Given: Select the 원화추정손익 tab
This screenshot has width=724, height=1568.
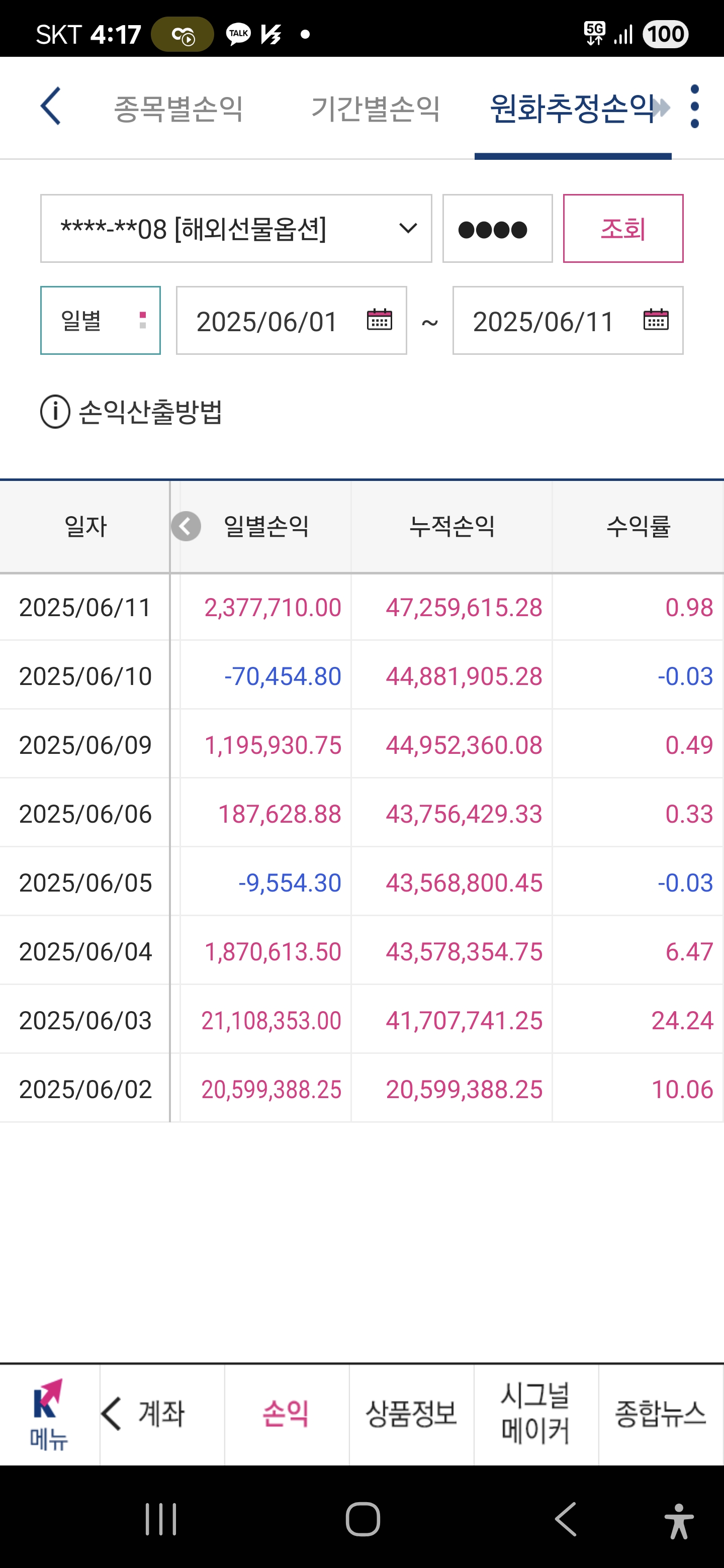Looking at the screenshot, I should [x=572, y=109].
